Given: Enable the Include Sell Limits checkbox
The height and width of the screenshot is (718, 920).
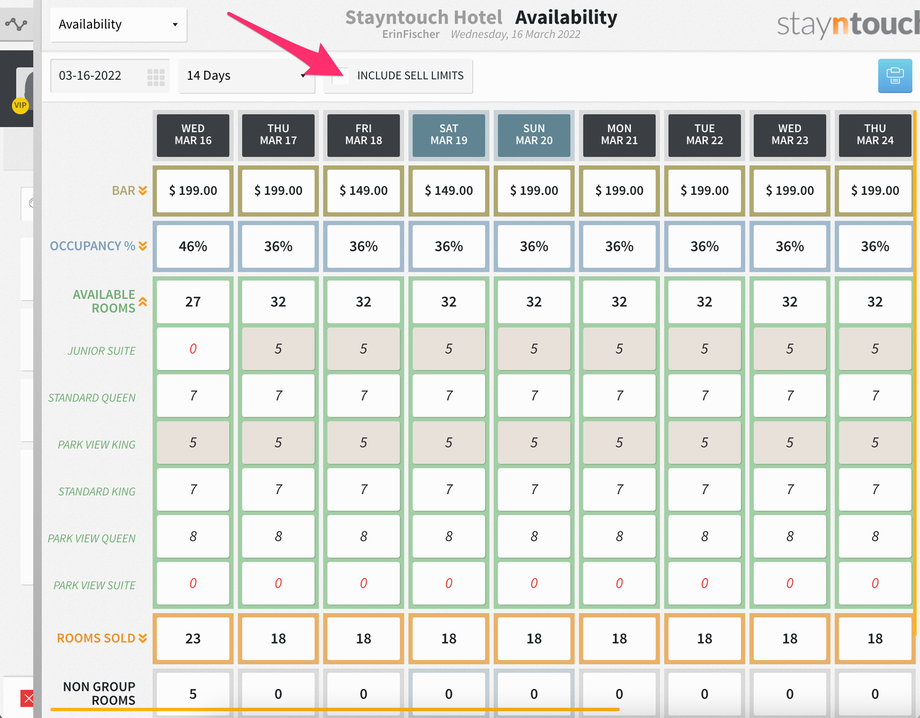Looking at the screenshot, I should tap(340, 76).
